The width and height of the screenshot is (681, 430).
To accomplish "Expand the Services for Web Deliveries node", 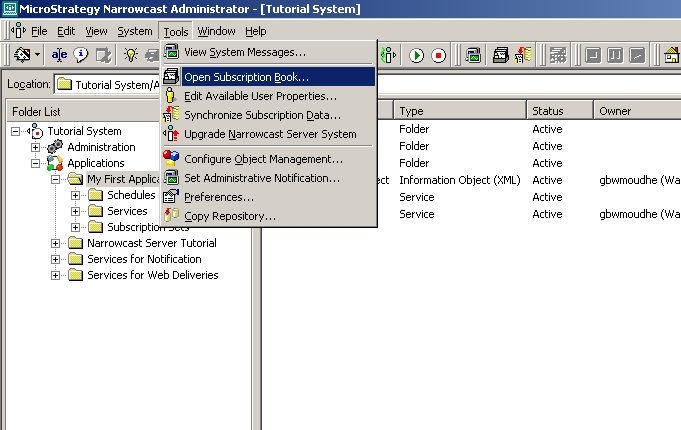I will 56,275.
